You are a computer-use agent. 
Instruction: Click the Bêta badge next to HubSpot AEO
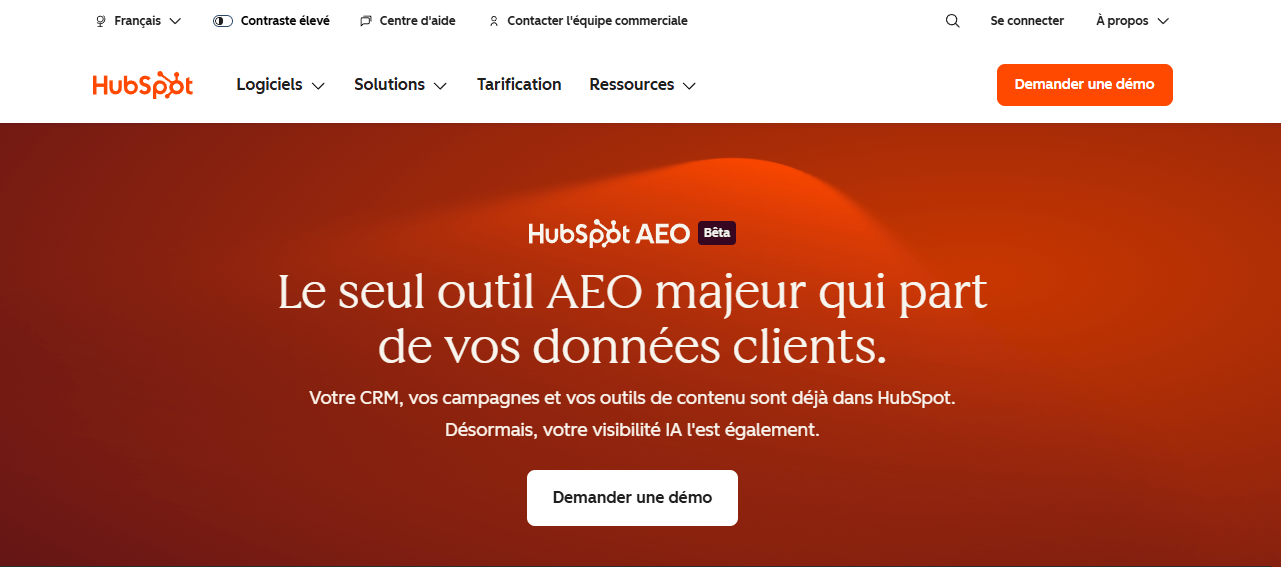tap(717, 233)
